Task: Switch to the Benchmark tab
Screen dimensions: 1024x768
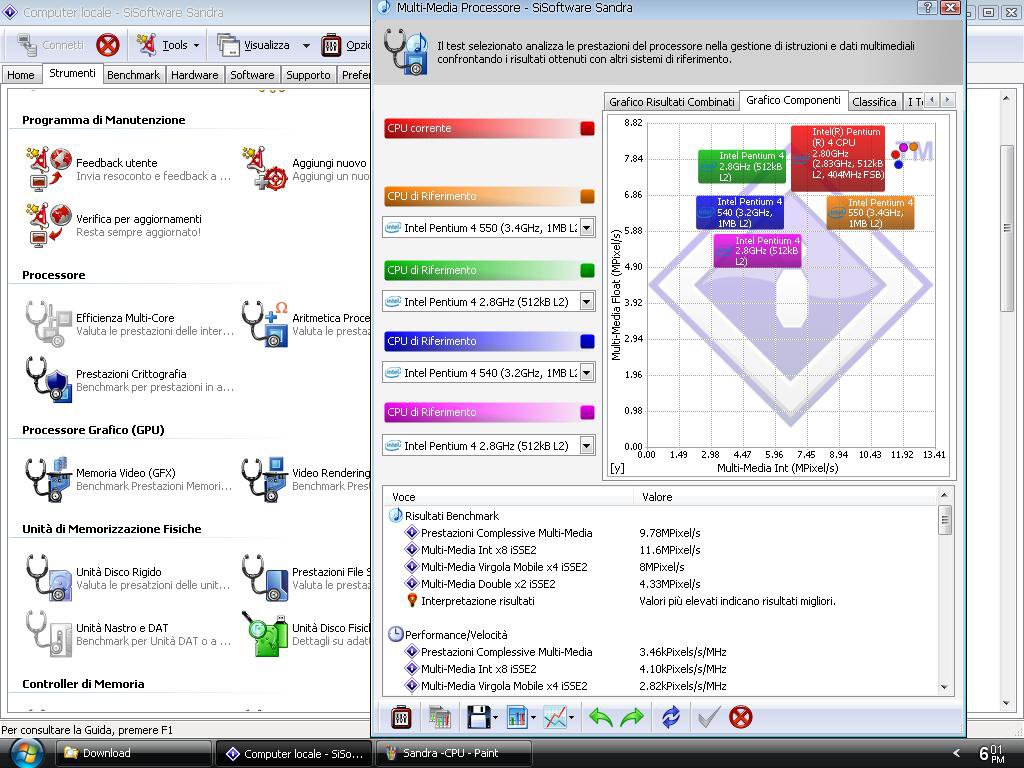Action: [x=133, y=75]
